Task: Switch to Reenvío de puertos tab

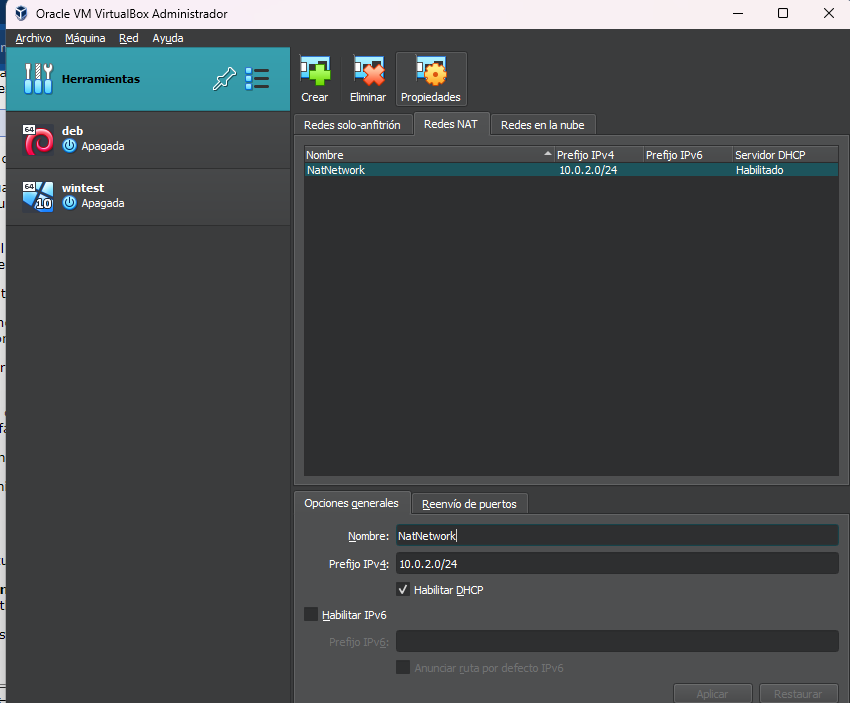Action: (x=469, y=504)
